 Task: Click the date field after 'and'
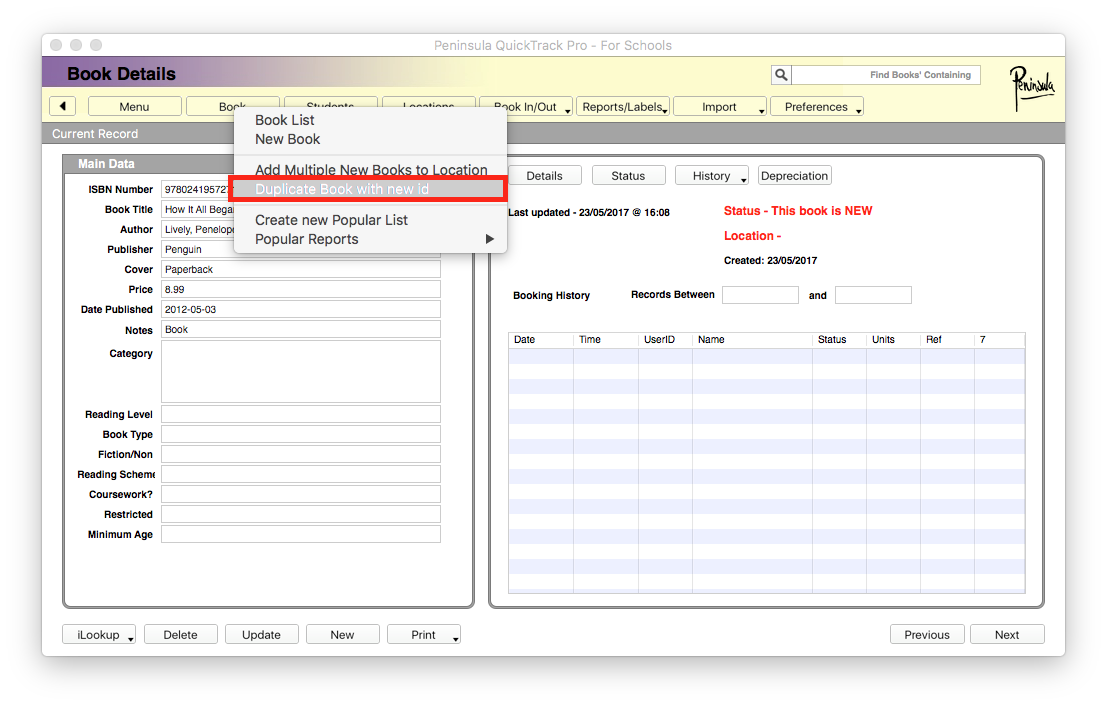click(x=873, y=295)
